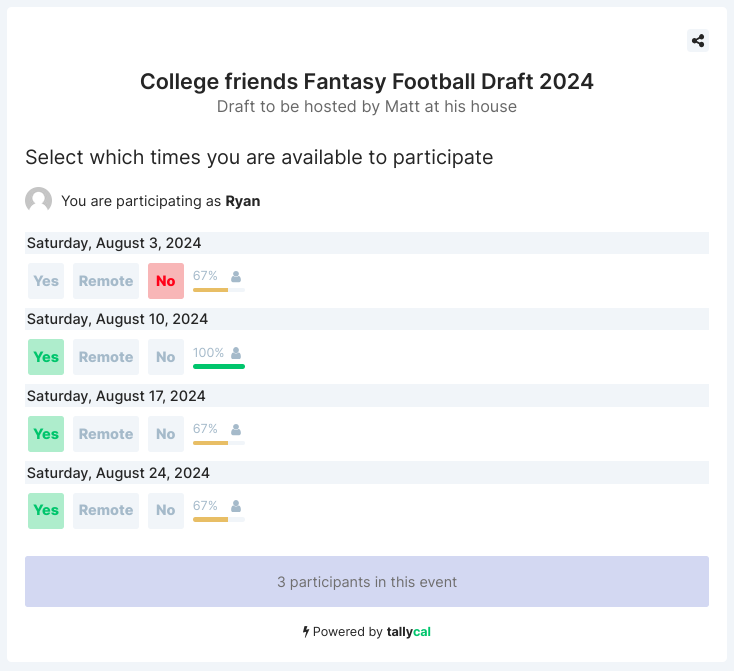Screen dimensions: 734x671
Task: Click the share icon at top right
Action: point(698,41)
